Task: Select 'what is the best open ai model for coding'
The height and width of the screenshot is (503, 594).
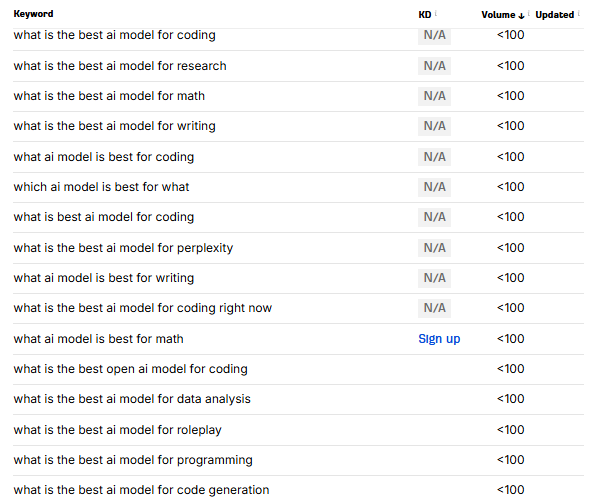Action: pos(130,369)
